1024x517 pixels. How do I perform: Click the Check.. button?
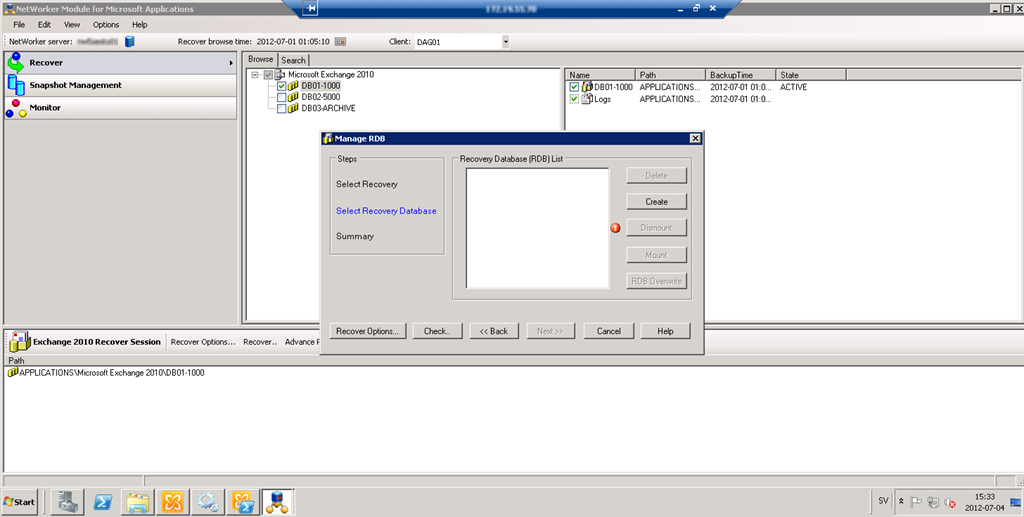[x=437, y=331]
